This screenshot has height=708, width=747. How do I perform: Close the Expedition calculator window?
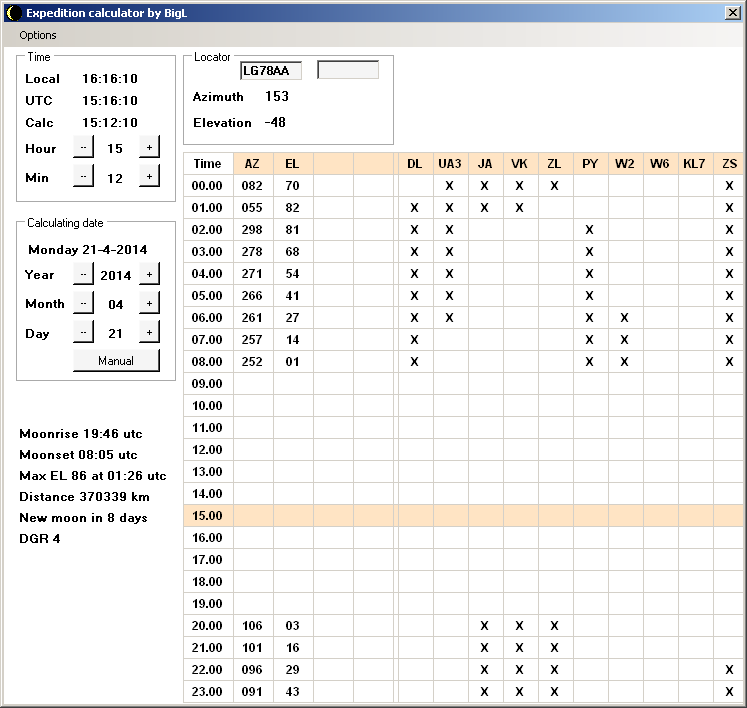(732, 13)
